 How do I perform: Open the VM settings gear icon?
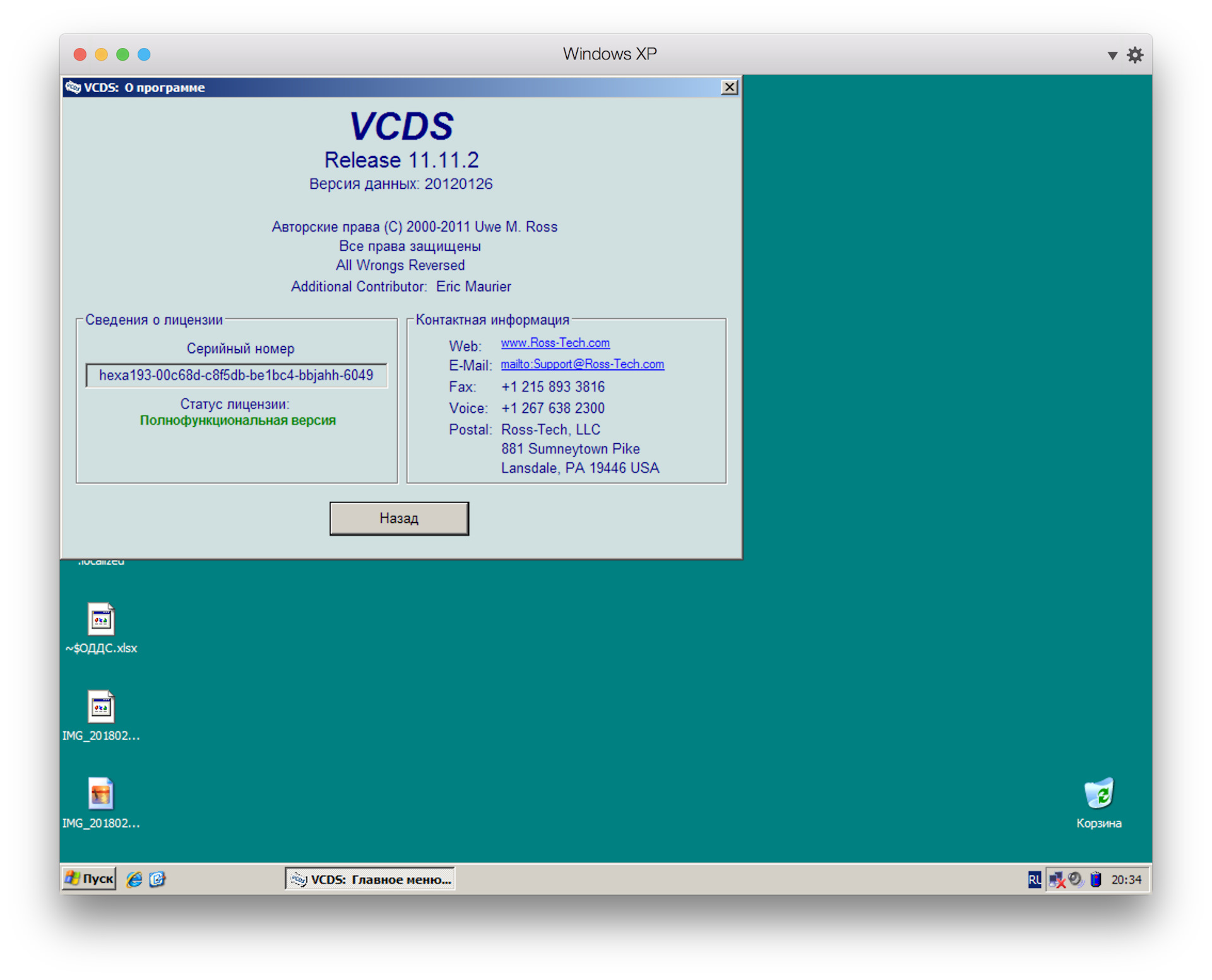pos(1135,55)
